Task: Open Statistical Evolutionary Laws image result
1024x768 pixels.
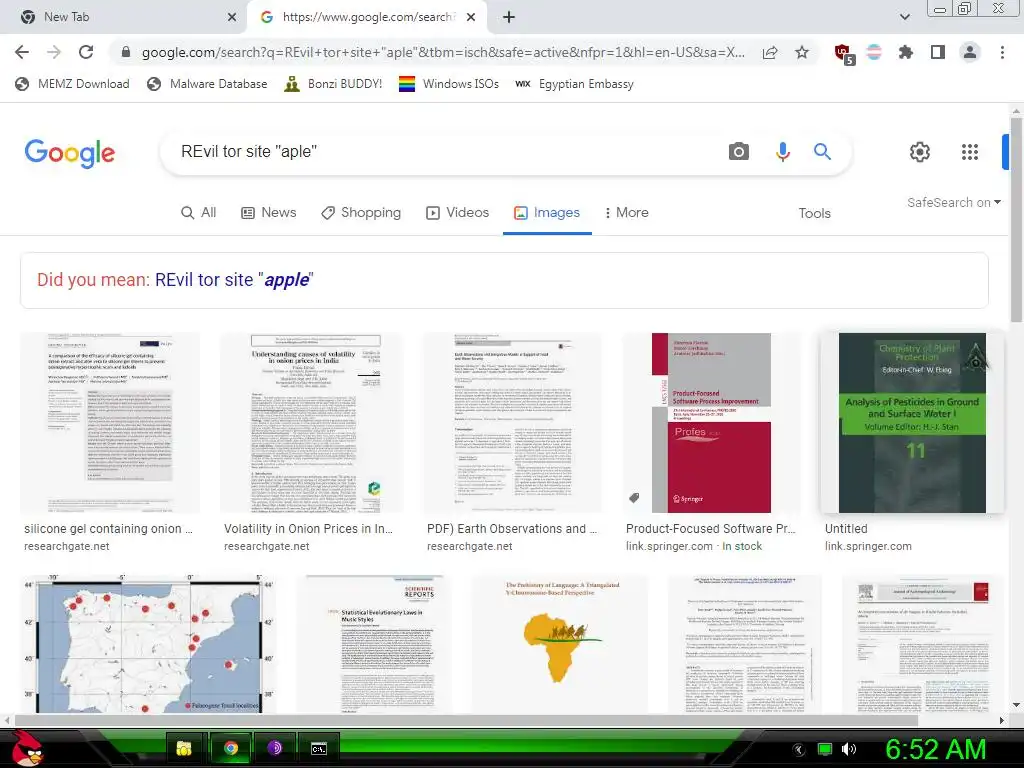Action: point(374,644)
